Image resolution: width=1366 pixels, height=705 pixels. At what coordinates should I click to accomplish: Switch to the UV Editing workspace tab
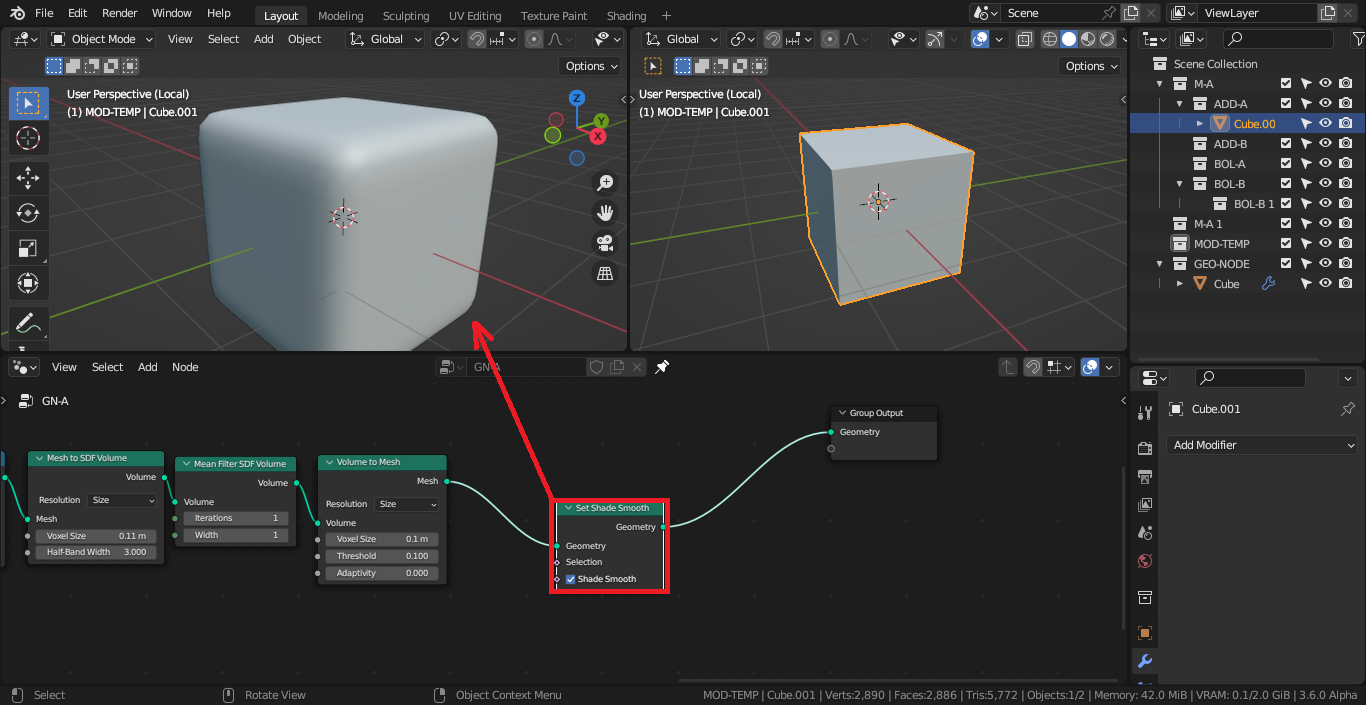click(475, 16)
